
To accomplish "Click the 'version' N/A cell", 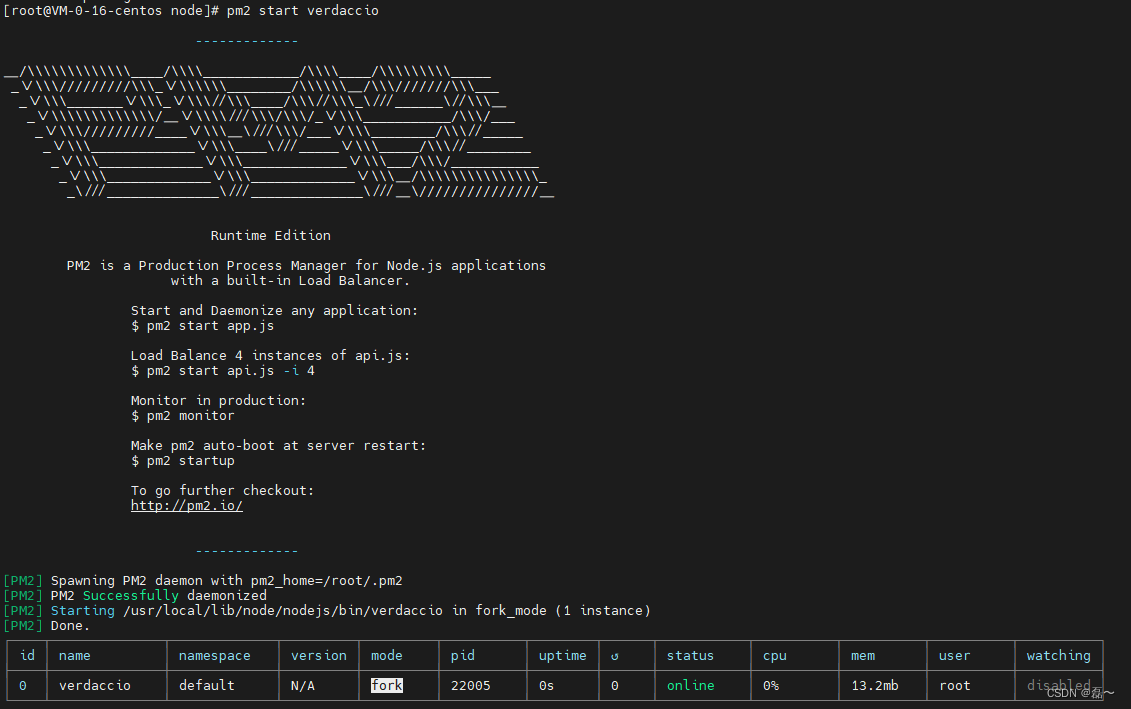I will pos(302,685).
